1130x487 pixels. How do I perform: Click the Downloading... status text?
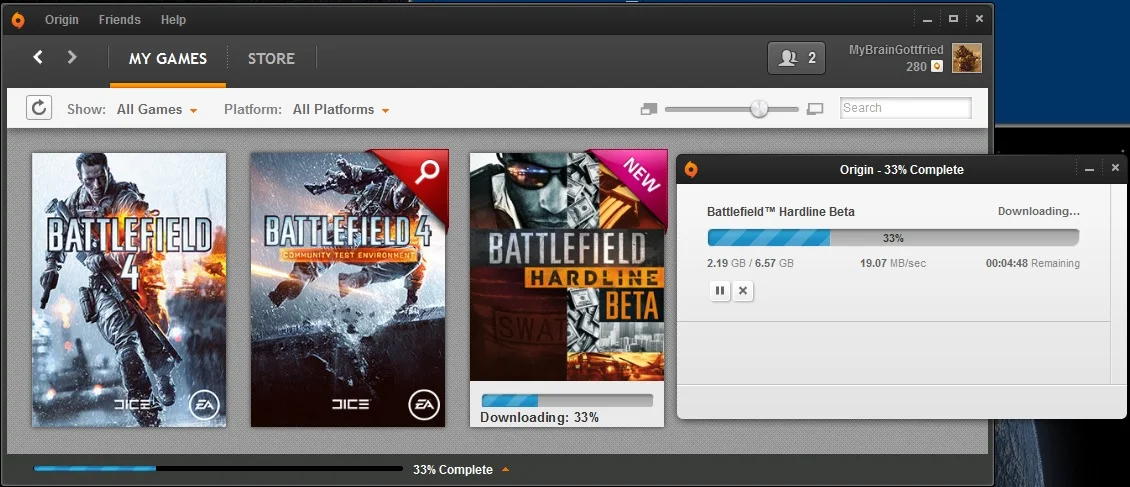click(x=1038, y=212)
